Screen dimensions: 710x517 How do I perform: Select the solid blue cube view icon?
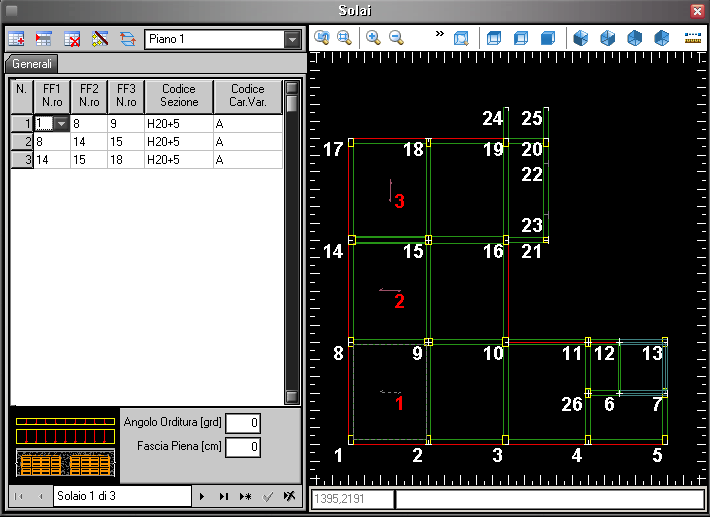548,38
